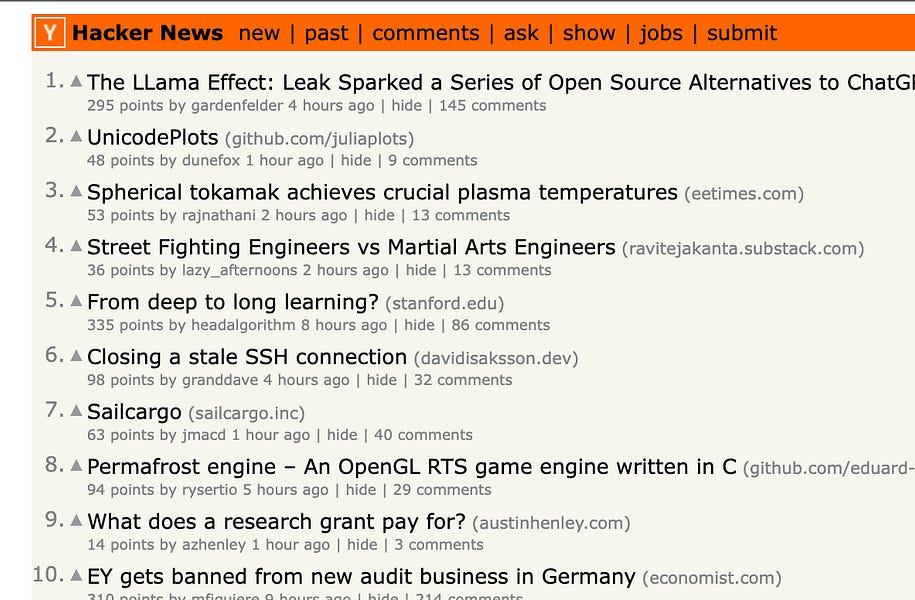Open the show page

pyautogui.click(x=589, y=33)
